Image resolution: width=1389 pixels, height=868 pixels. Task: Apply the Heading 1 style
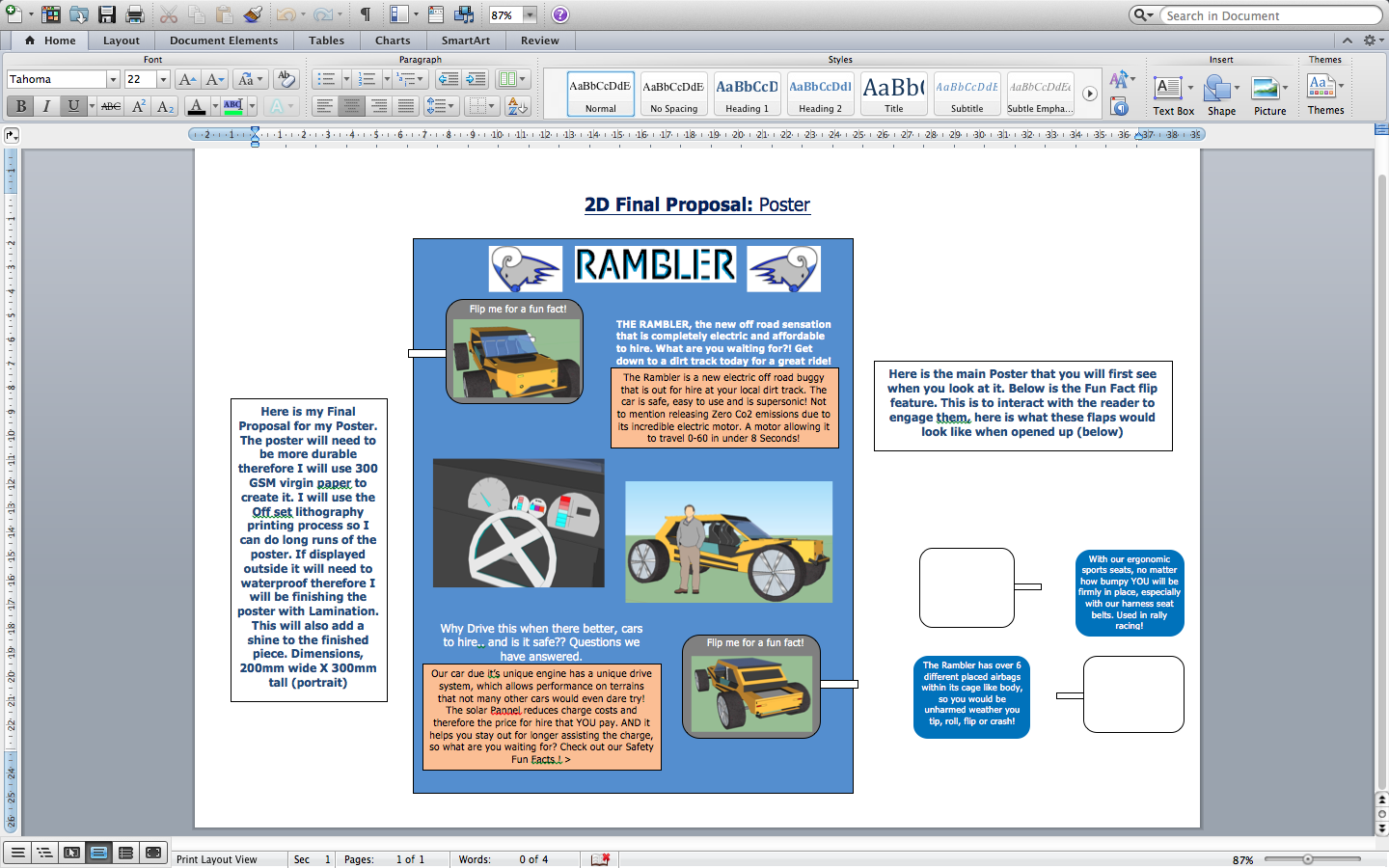click(x=747, y=93)
